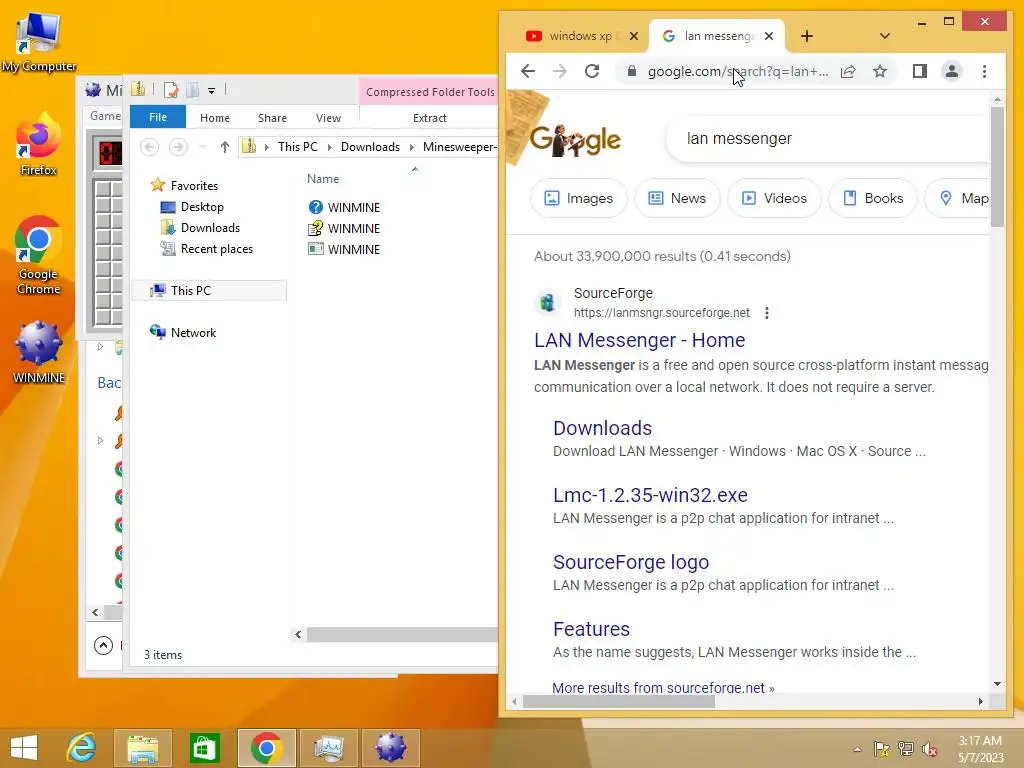
Task: Open the SourceForge logo link
Action: tap(631, 562)
